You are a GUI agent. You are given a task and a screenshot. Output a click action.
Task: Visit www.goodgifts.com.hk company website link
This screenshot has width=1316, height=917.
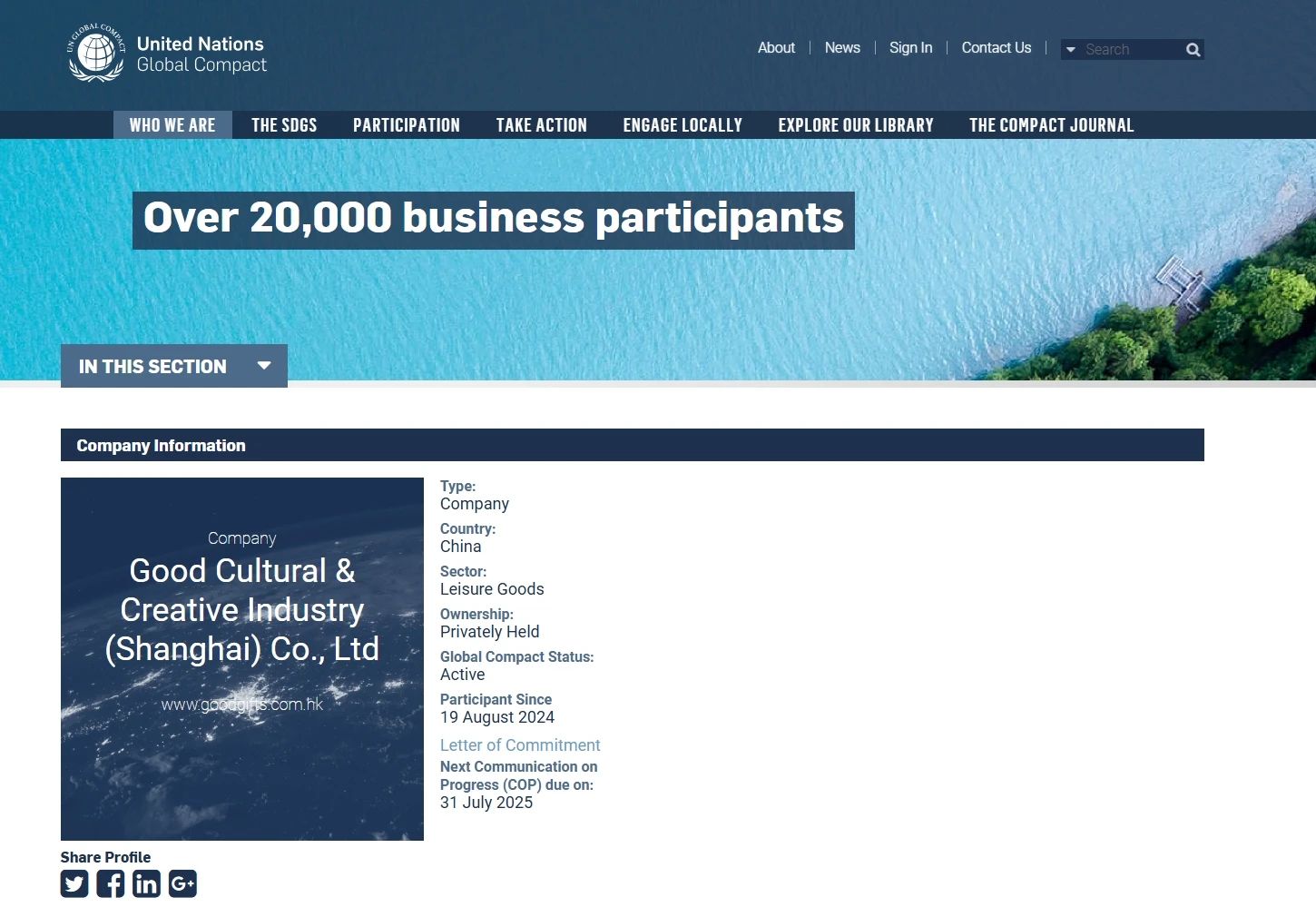tap(242, 705)
